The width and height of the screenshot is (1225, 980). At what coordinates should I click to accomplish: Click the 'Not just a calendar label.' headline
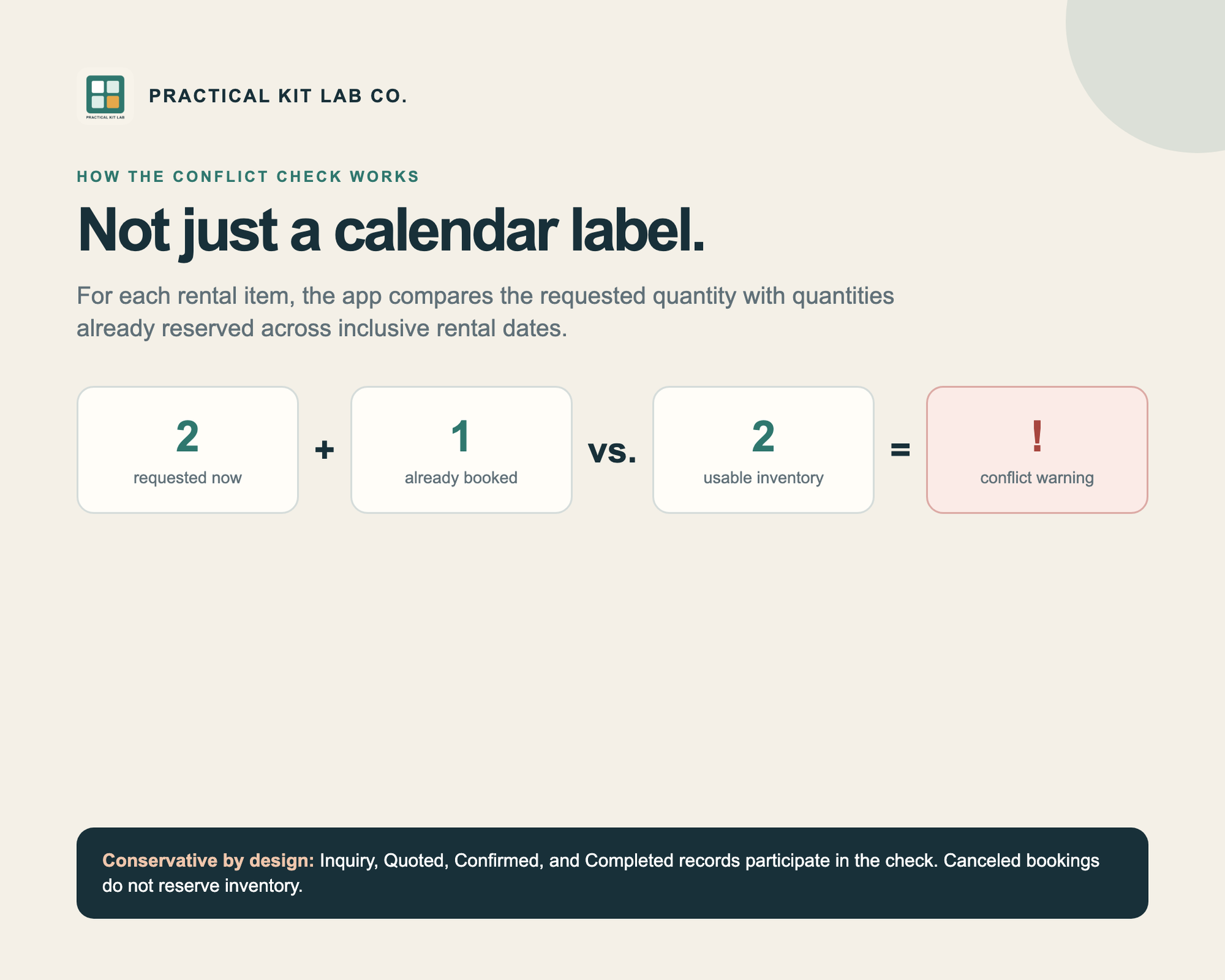tap(390, 230)
